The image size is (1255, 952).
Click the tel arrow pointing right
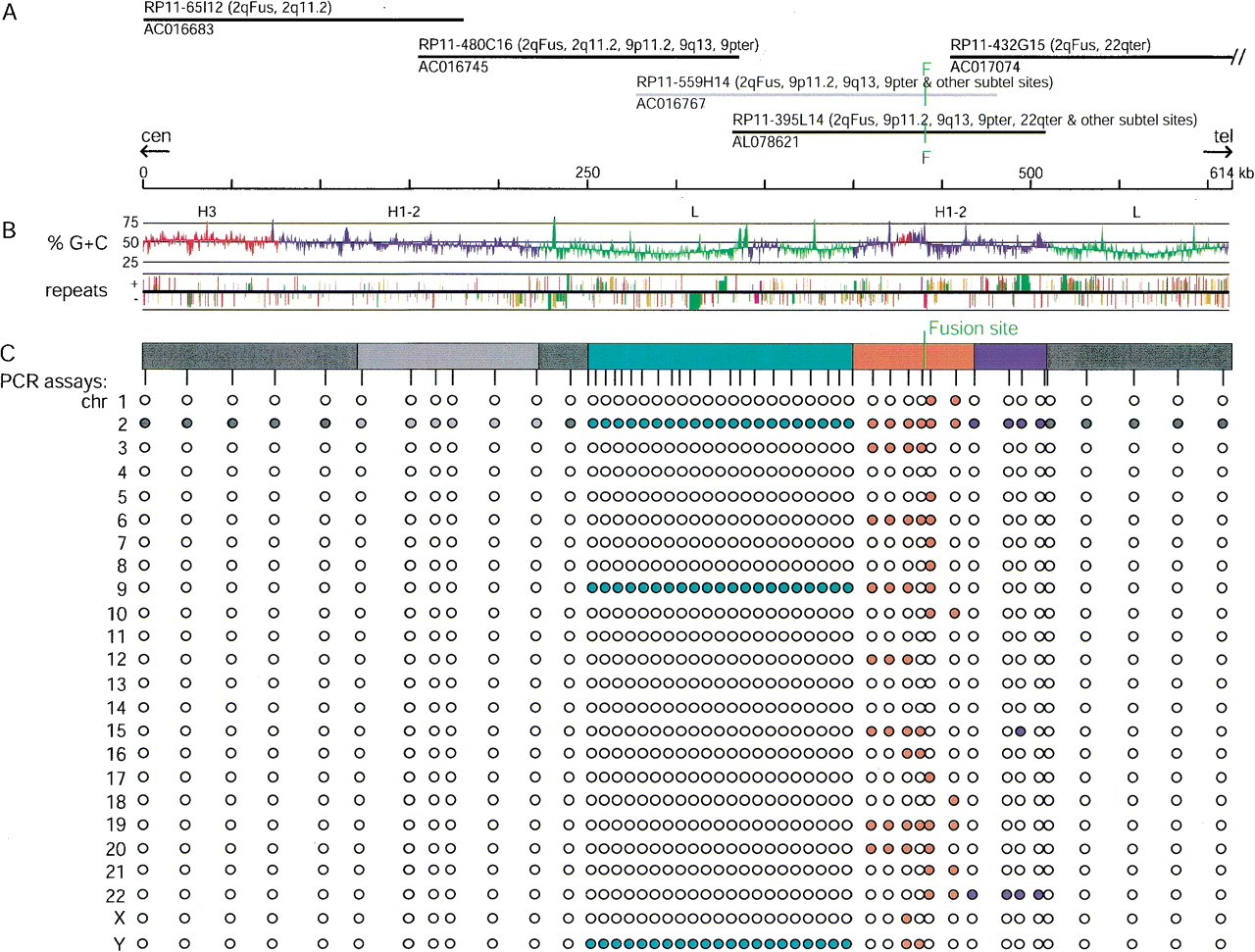[x=1220, y=152]
